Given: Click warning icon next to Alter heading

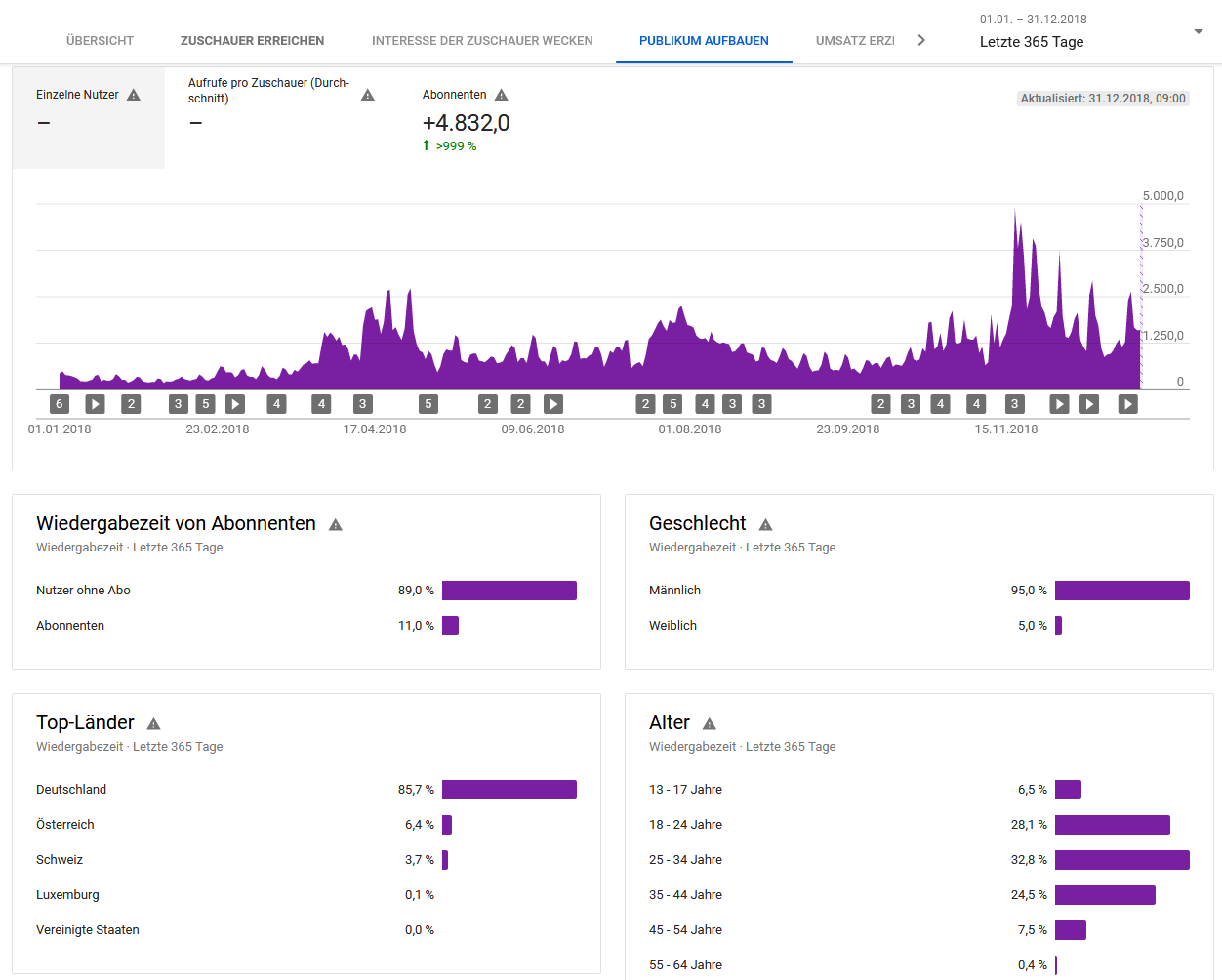Looking at the screenshot, I should coord(710,724).
